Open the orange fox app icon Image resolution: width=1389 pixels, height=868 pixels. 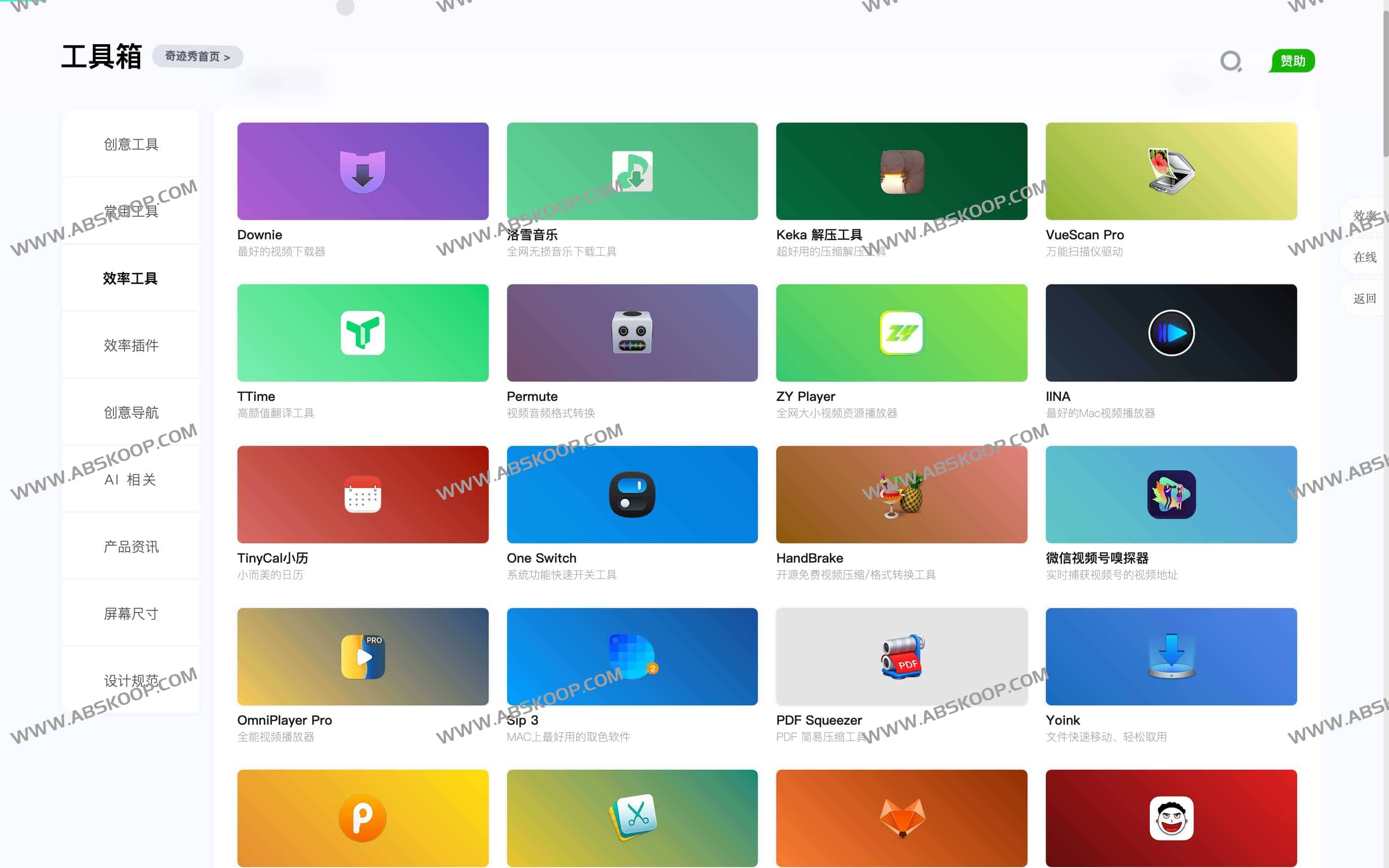(902, 818)
